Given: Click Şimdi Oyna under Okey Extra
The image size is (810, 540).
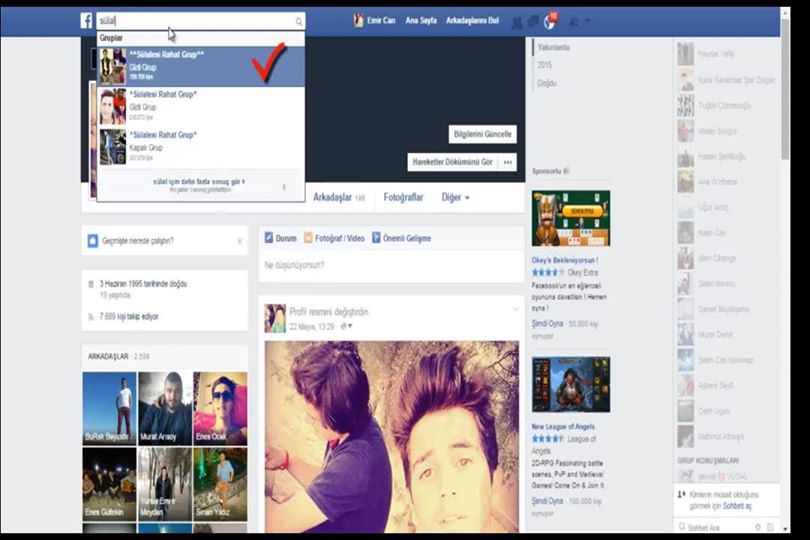Looking at the screenshot, I should point(547,323).
